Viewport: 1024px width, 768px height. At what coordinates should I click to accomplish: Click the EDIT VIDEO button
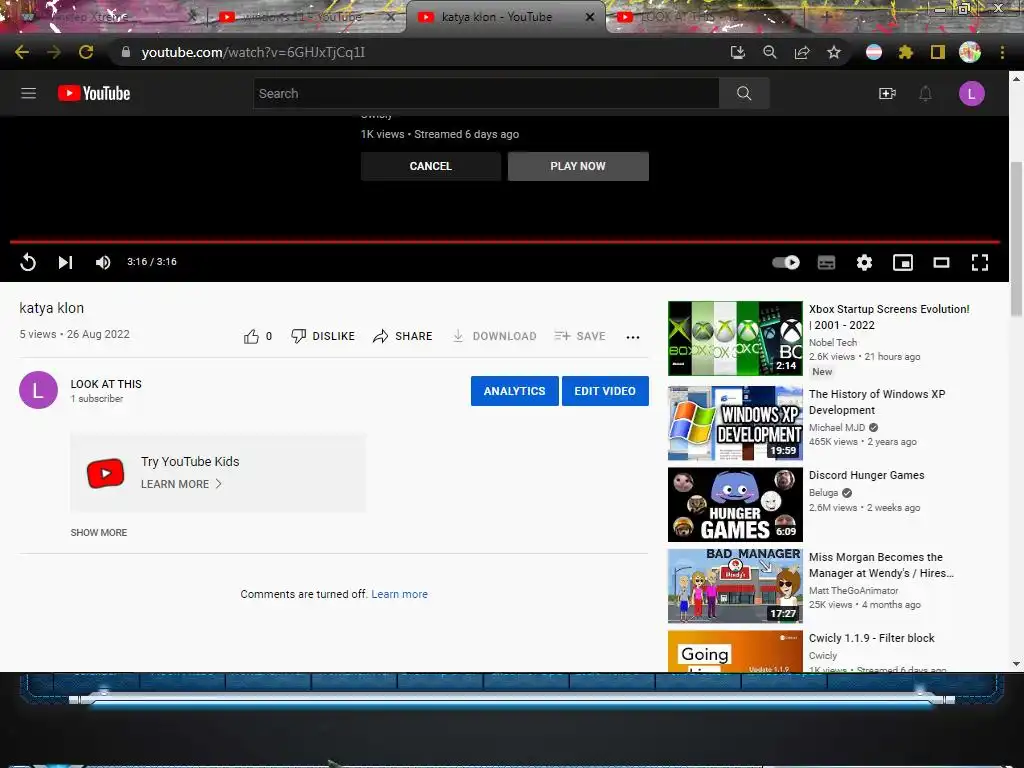pyautogui.click(x=605, y=391)
